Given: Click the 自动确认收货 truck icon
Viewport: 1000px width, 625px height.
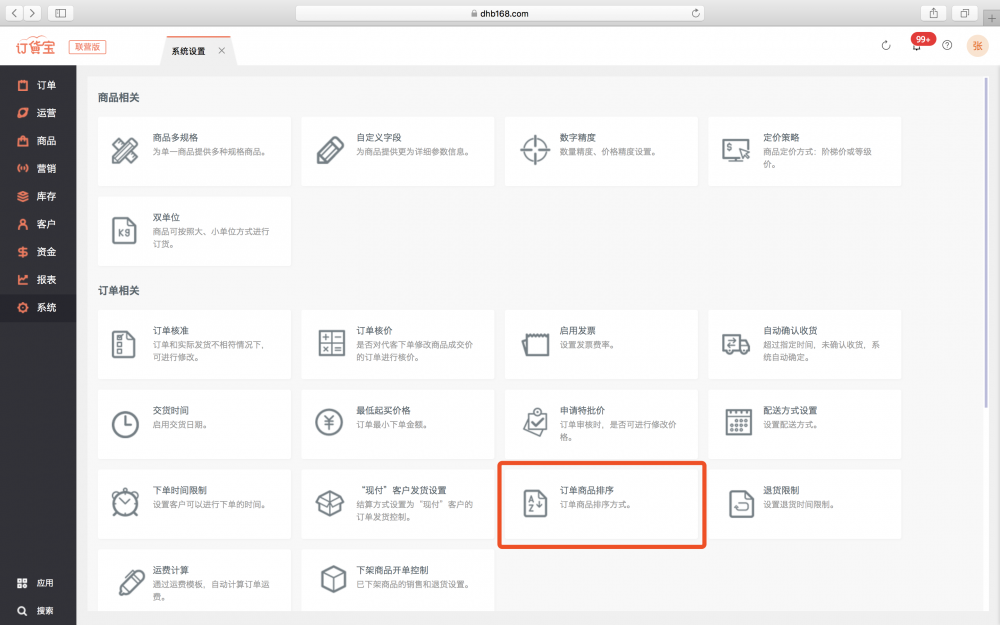Looking at the screenshot, I should (737, 343).
